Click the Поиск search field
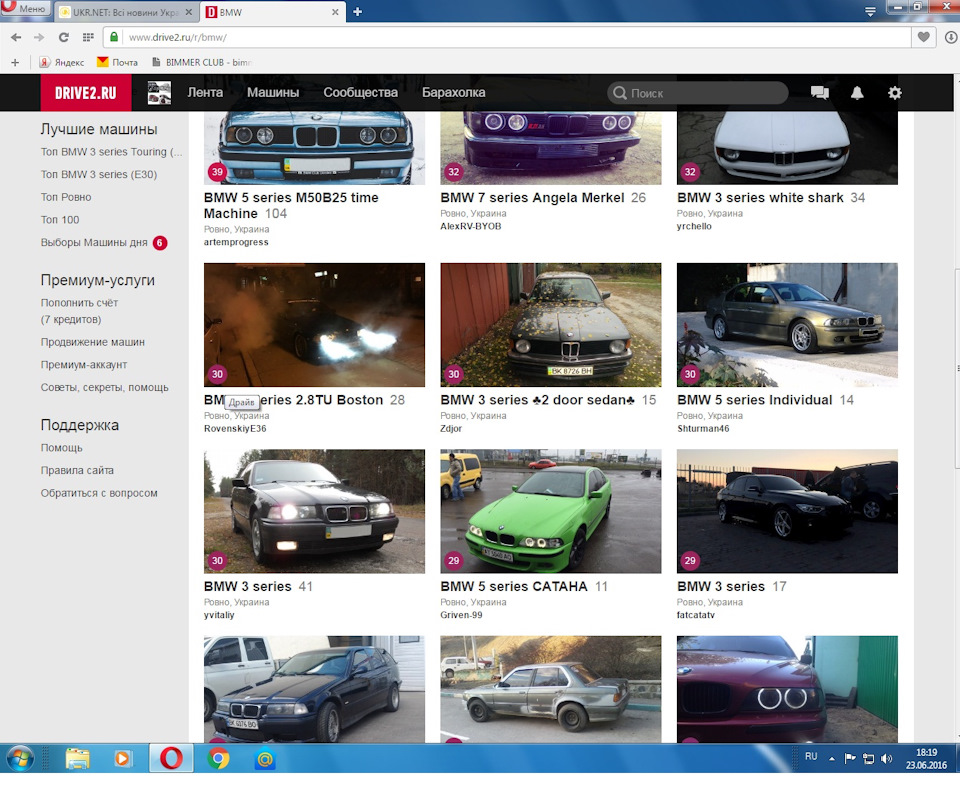The image size is (960, 810). point(697,93)
